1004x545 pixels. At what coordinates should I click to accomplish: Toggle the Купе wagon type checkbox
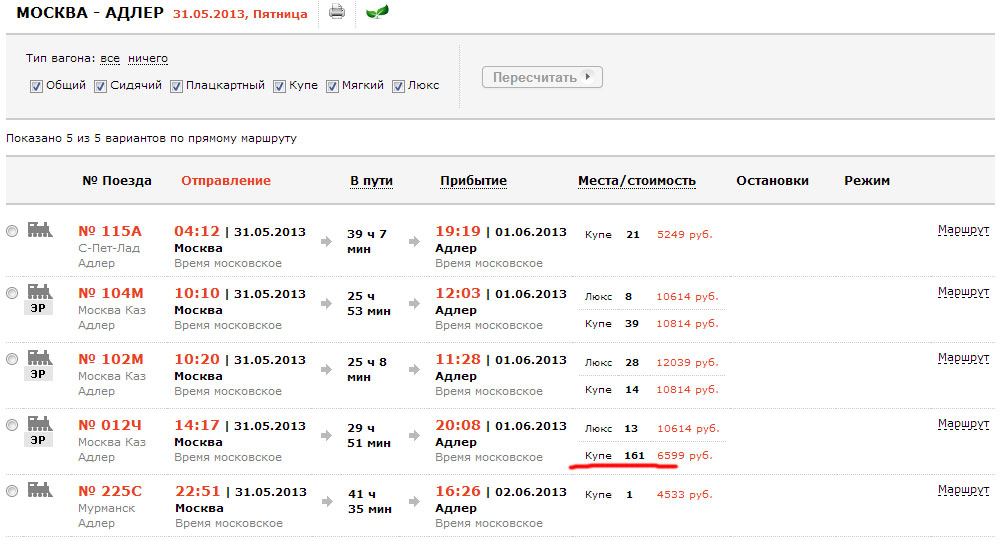click(x=280, y=86)
